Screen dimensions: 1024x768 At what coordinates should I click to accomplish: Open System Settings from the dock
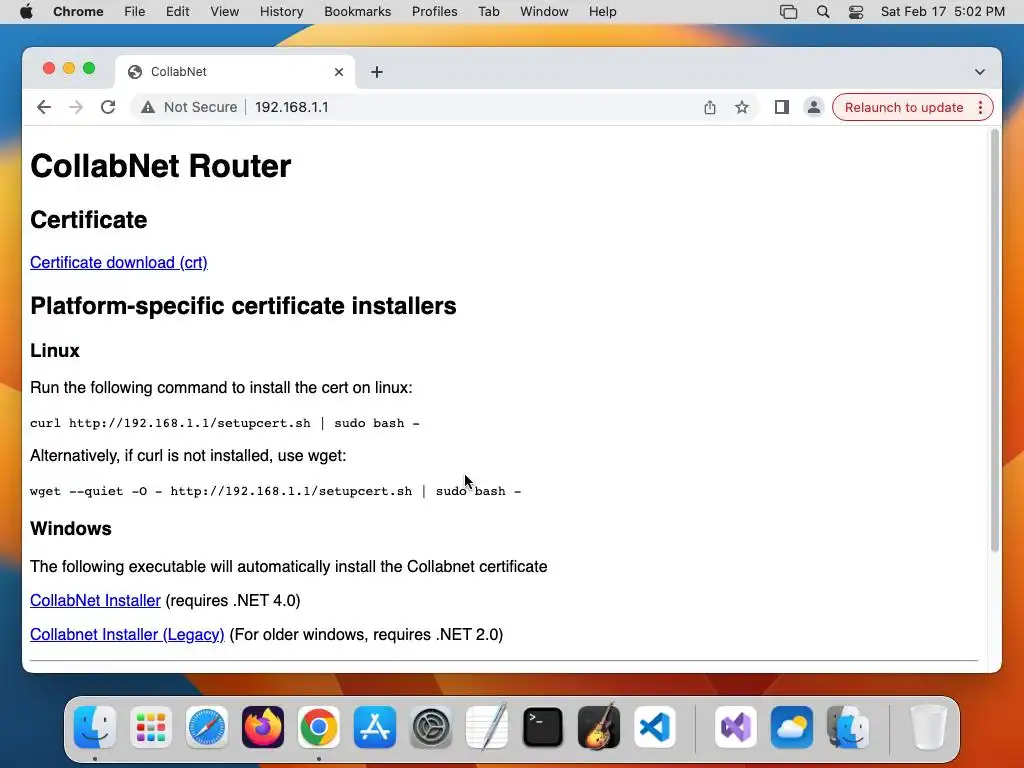click(431, 727)
